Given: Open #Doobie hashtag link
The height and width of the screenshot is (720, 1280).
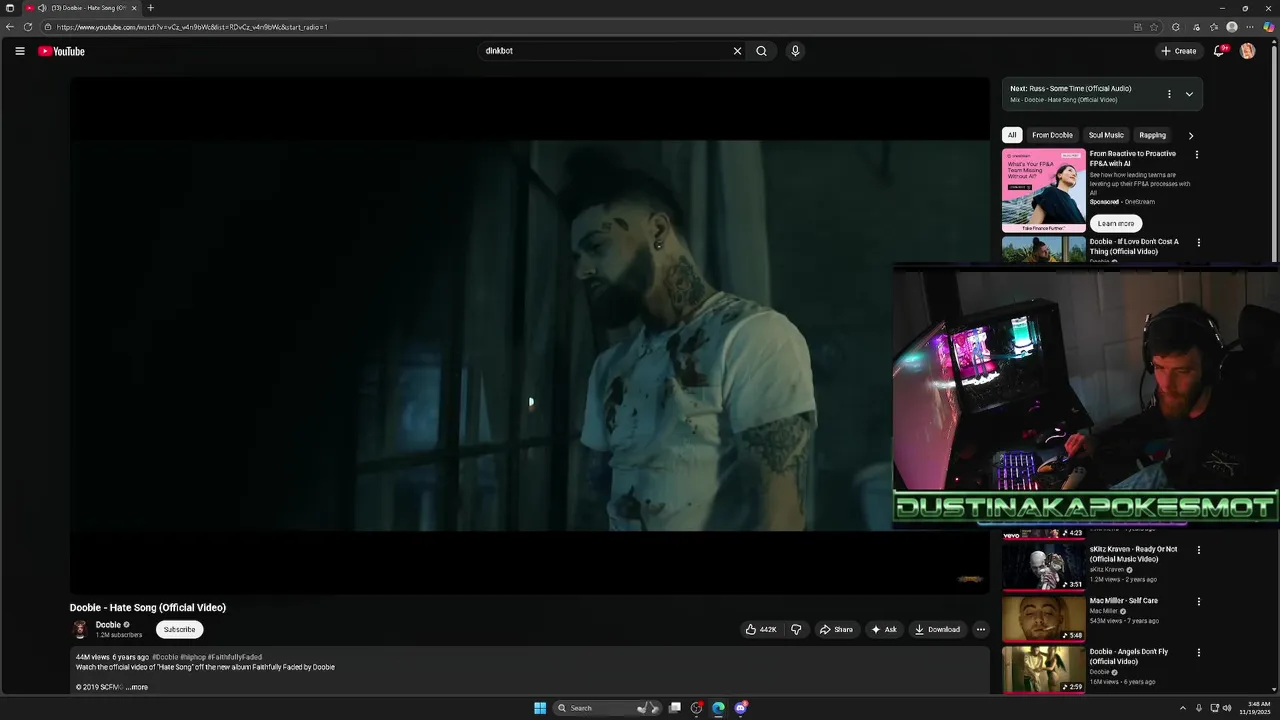Looking at the screenshot, I should click(x=165, y=657).
